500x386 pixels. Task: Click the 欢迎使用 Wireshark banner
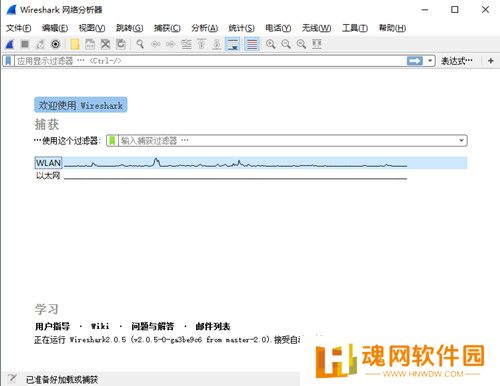point(81,105)
